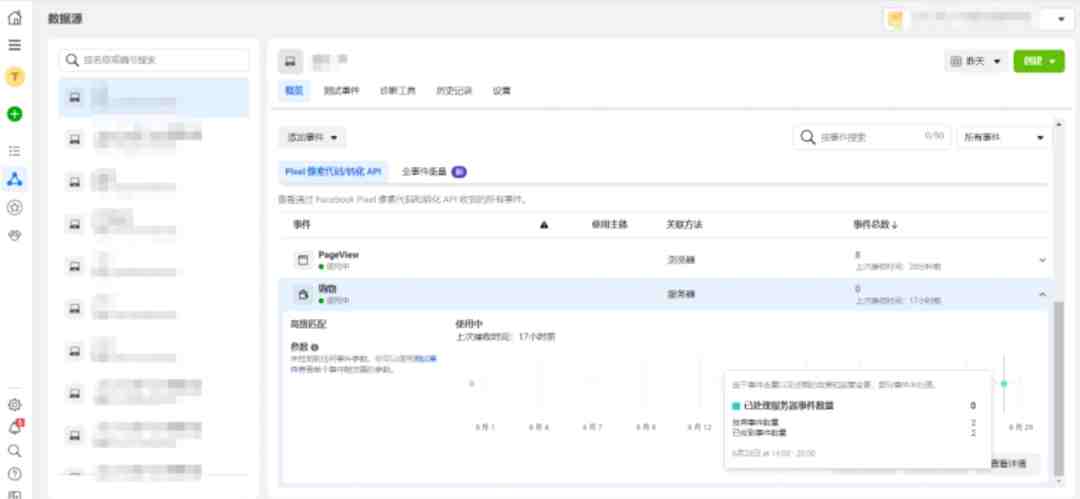1080x499 pixels.
Task: Click the yellow T account avatar
Action: pos(14,77)
